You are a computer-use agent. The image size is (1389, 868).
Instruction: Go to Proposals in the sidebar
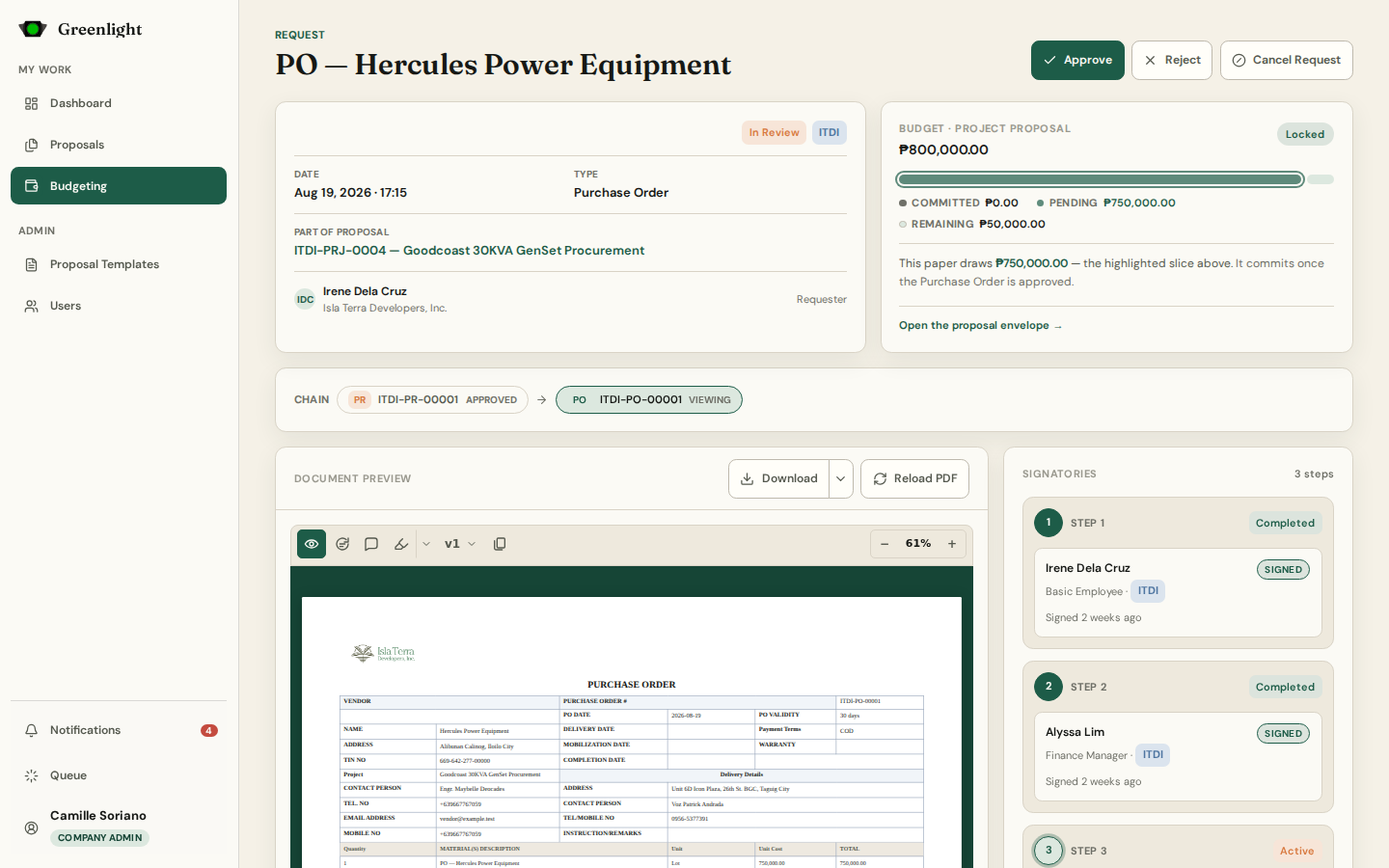pyautogui.click(x=119, y=145)
